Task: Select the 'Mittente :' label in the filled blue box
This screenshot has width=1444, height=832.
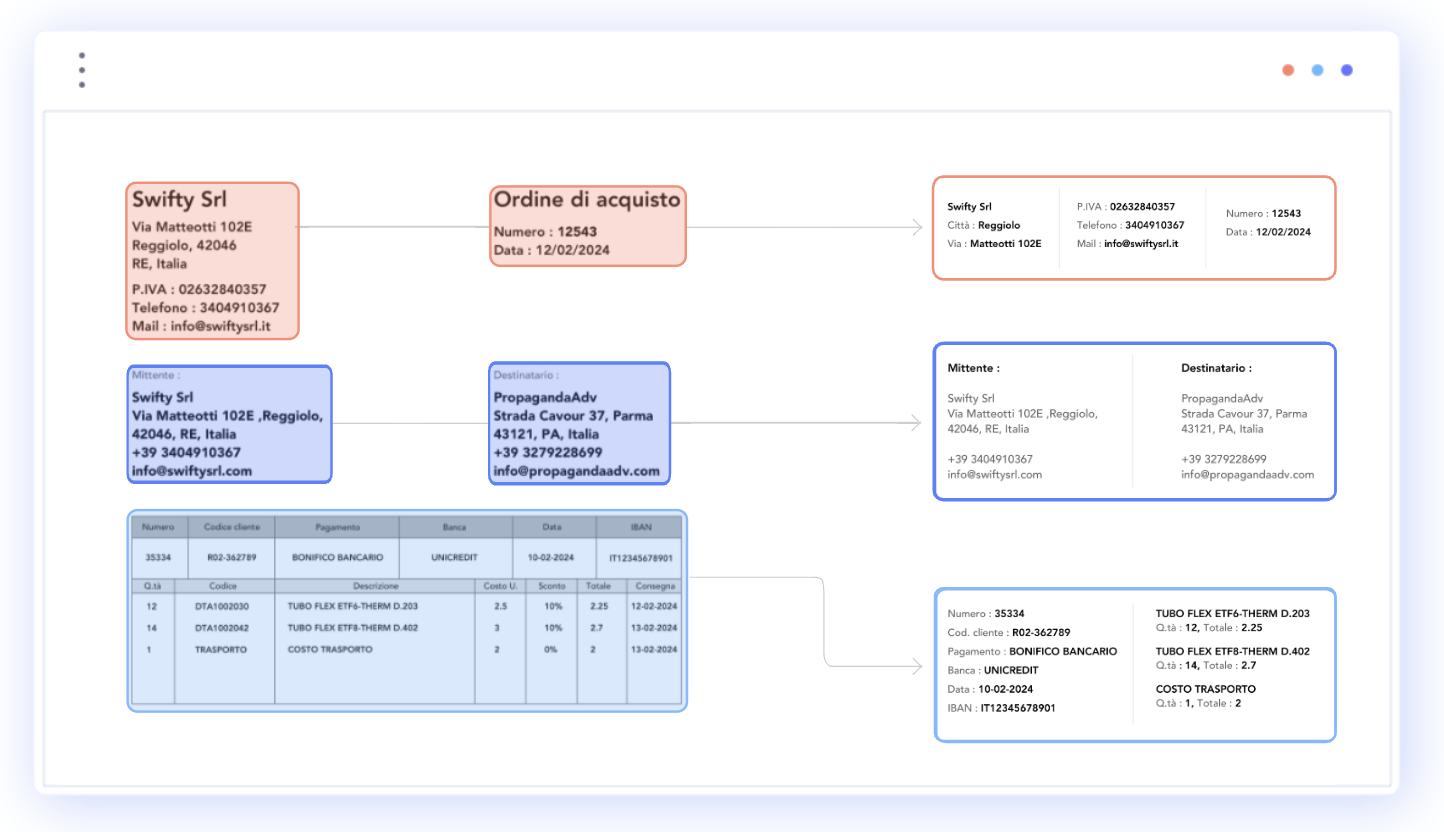Action: 156,376
